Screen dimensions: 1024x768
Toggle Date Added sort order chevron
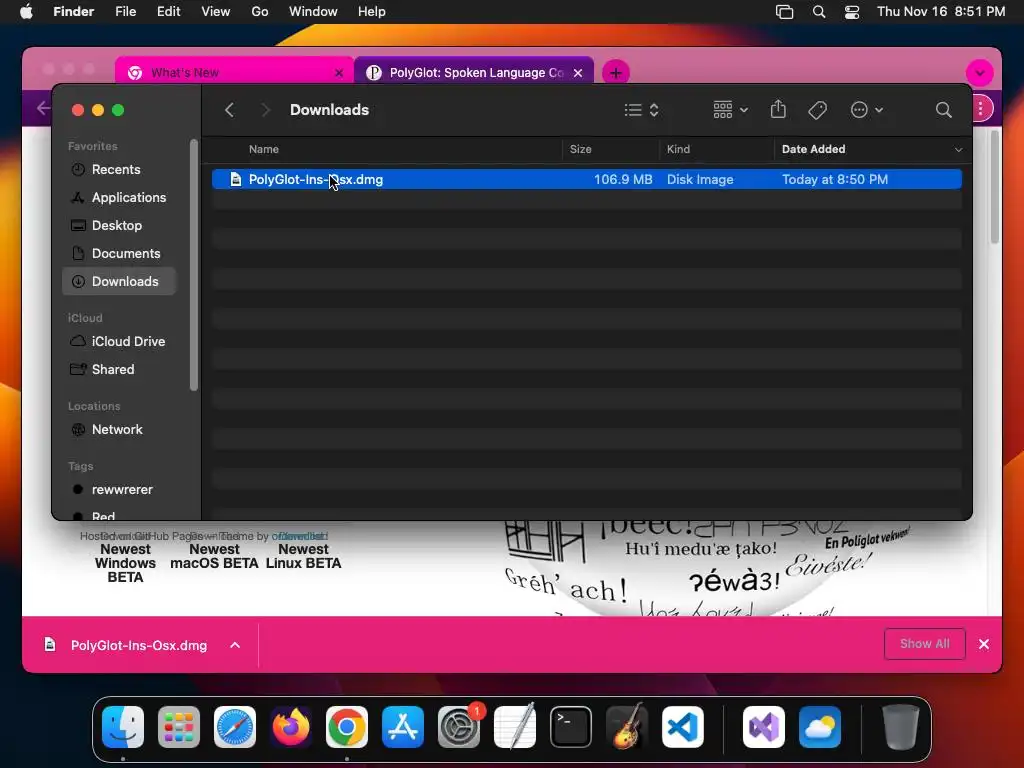(x=958, y=150)
